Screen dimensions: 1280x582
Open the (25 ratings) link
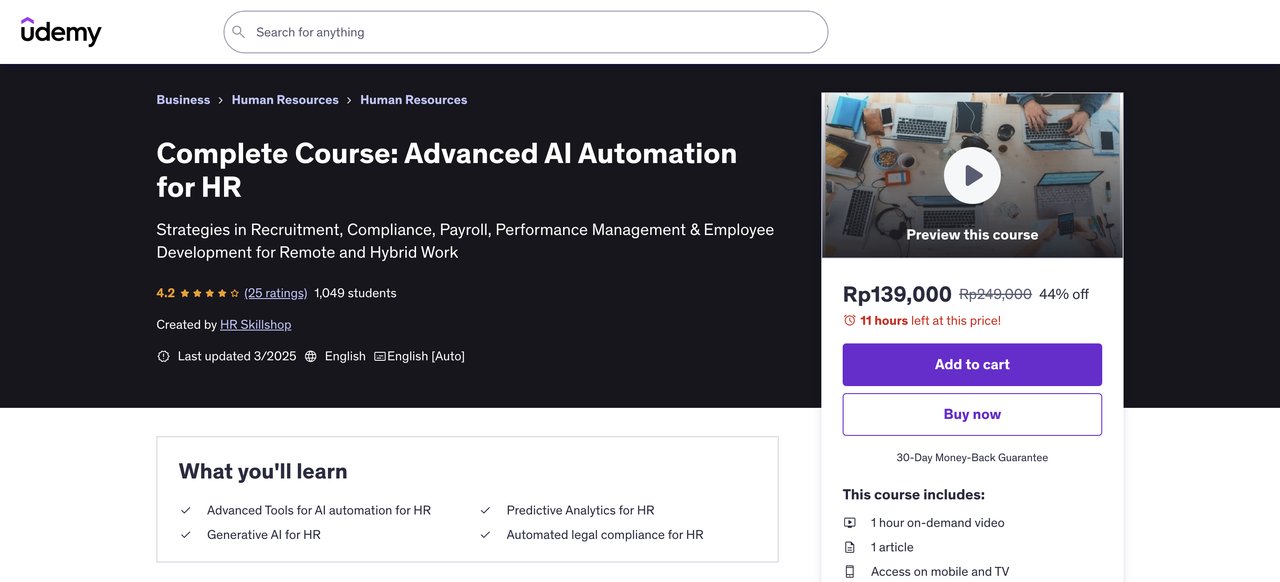click(x=276, y=293)
